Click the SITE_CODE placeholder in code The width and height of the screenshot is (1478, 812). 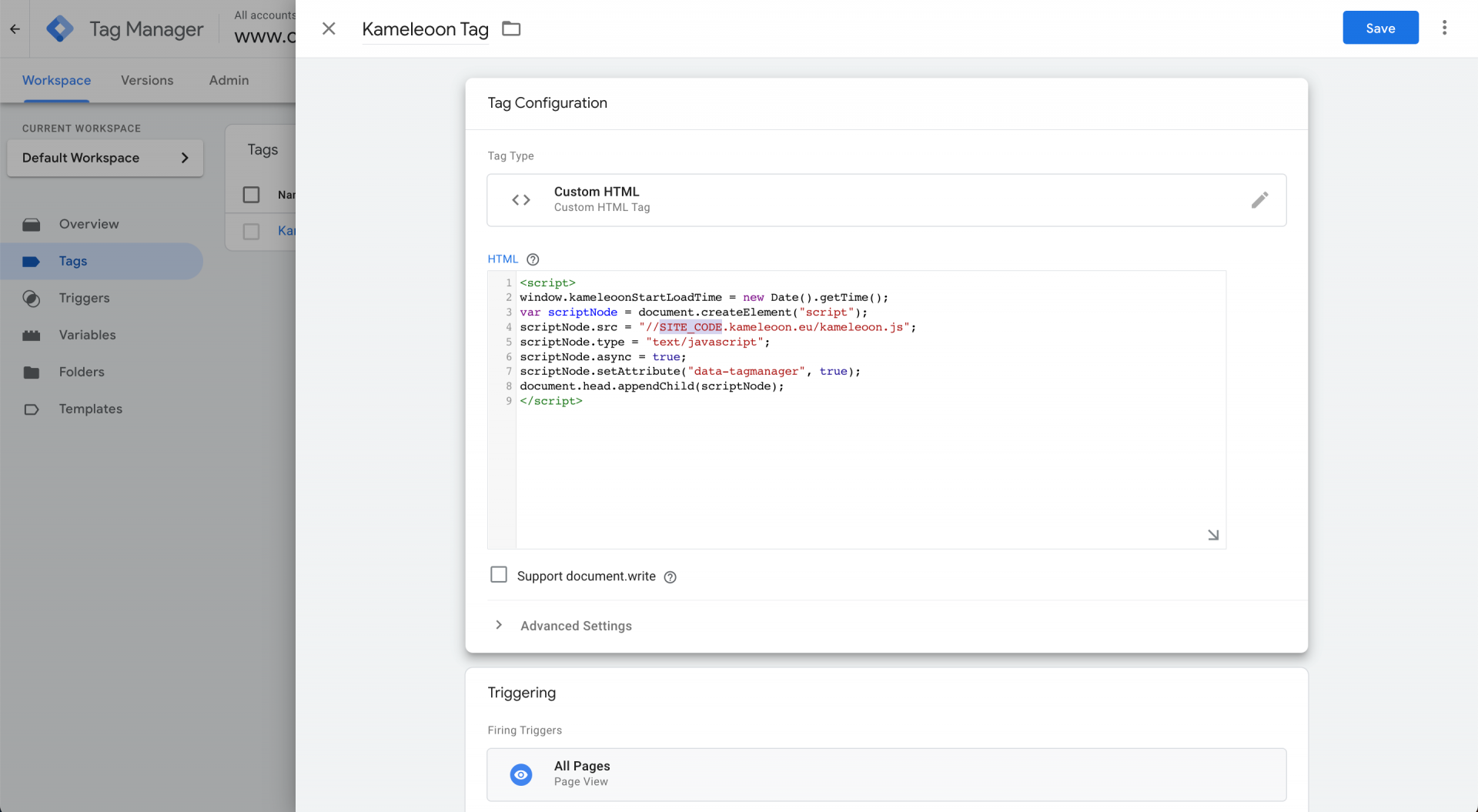point(691,327)
